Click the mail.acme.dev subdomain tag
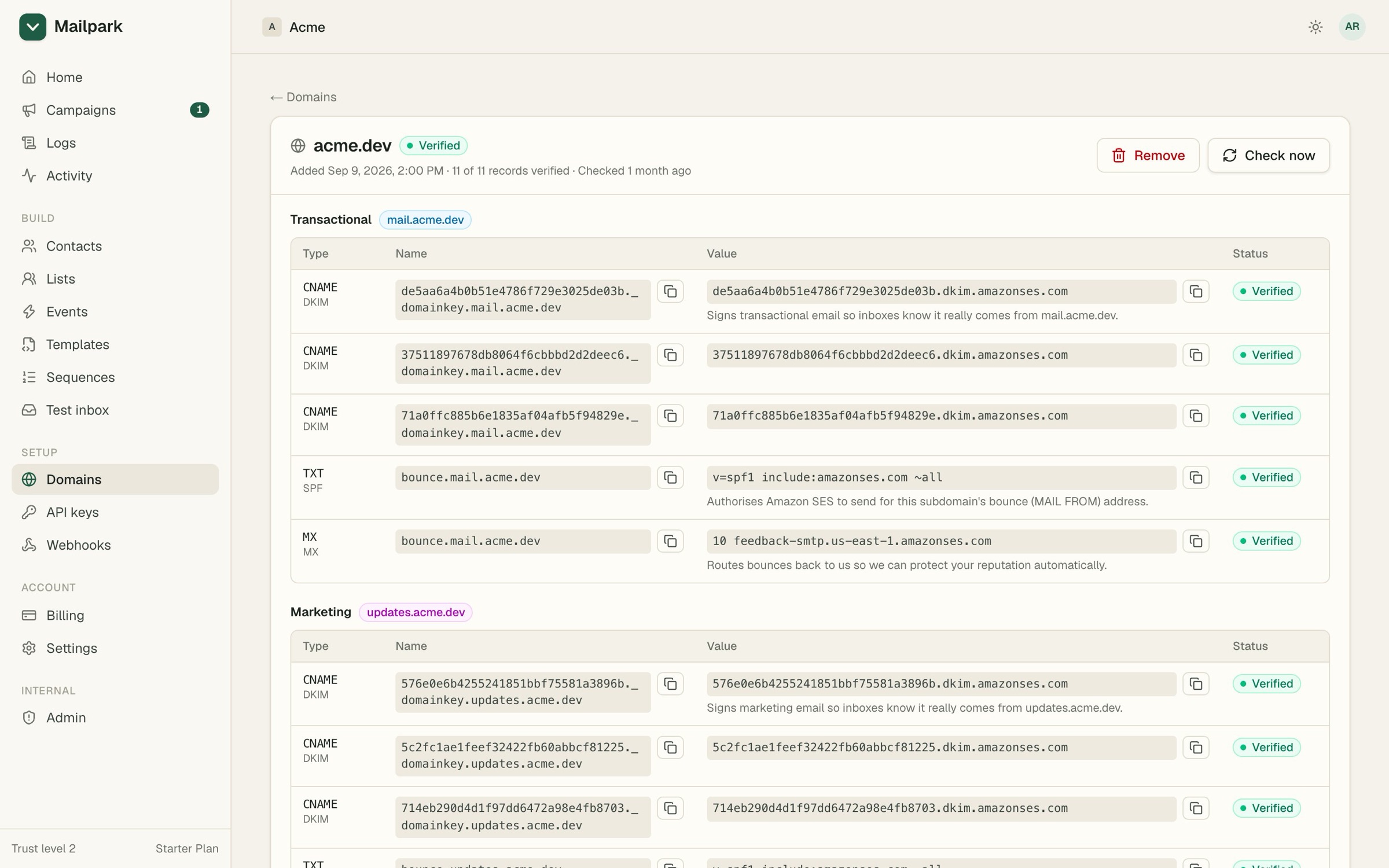 click(x=425, y=220)
